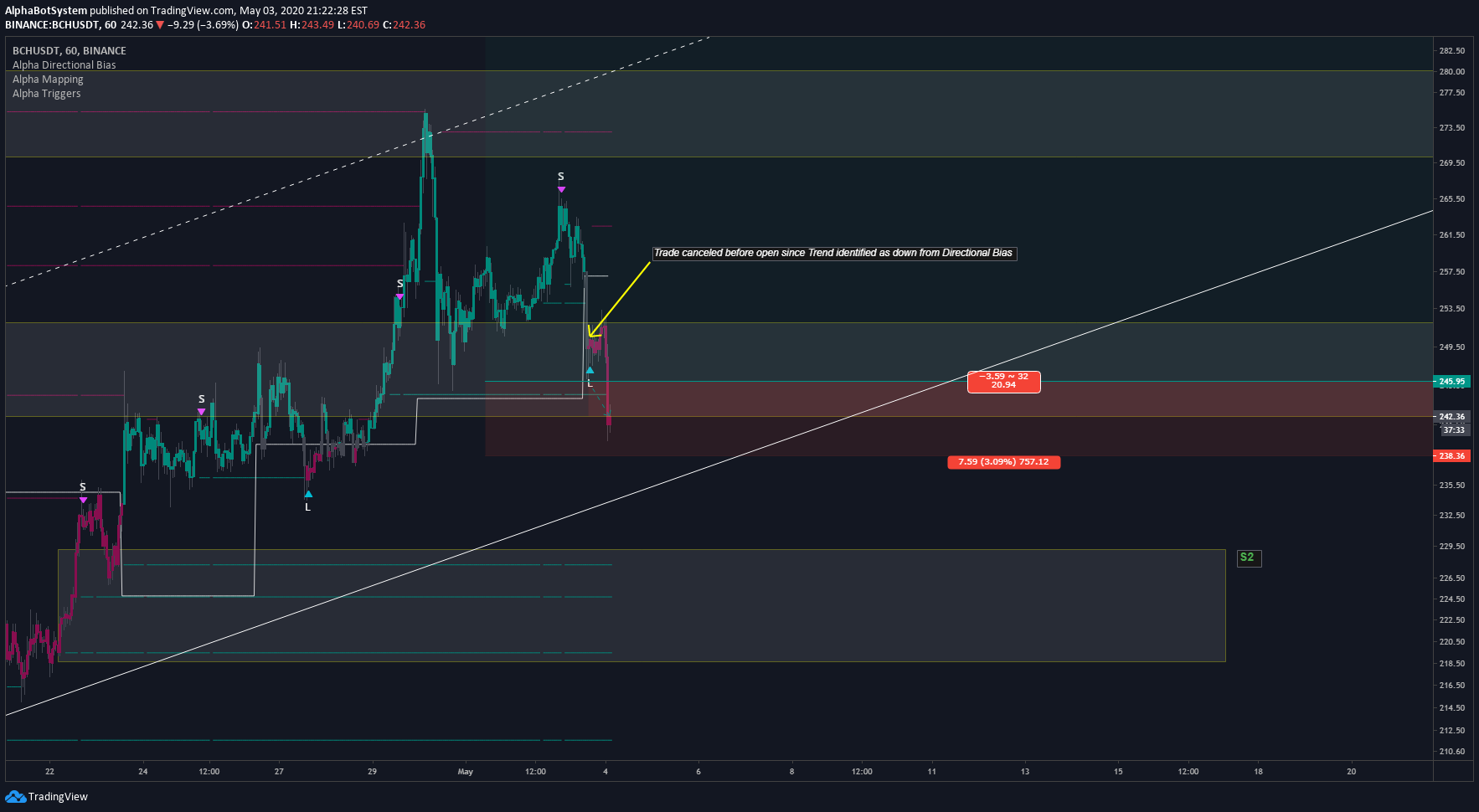Click the 218.50 price axis tick
The height and width of the screenshot is (812, 1479).
(1452, 664)
